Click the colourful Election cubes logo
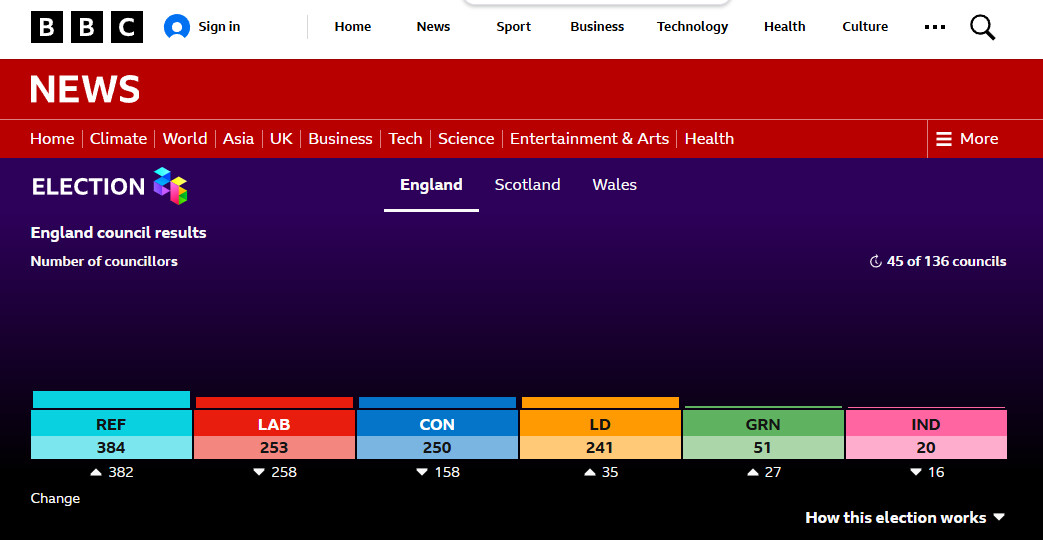This screenshot has width=1043, height=540. pos(170,186)
